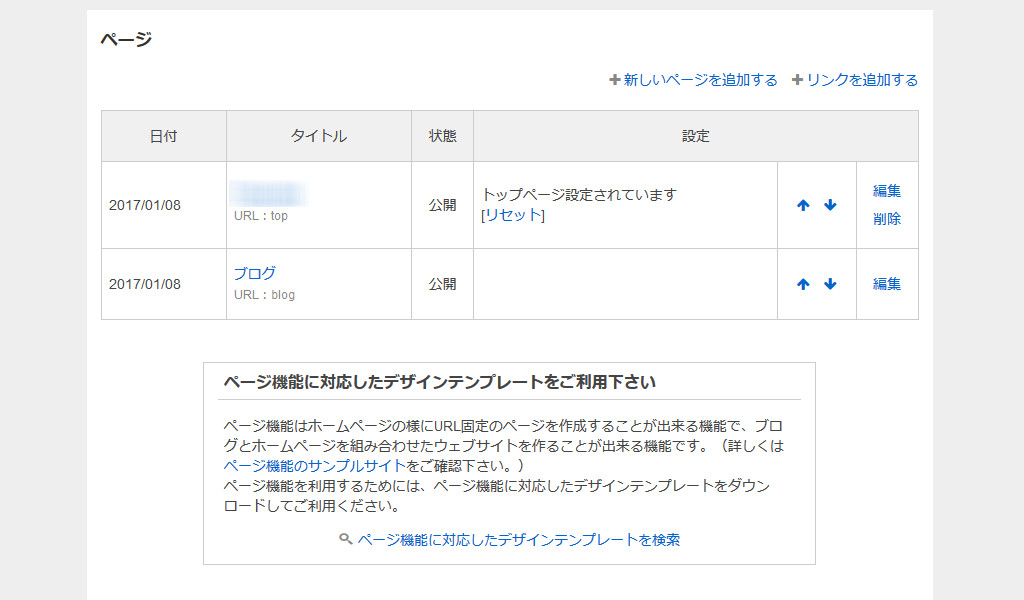This screenshot has height=600, width=1024.
Task: Move the ブログ row down with arrow
Action: (x=830, y=284)
